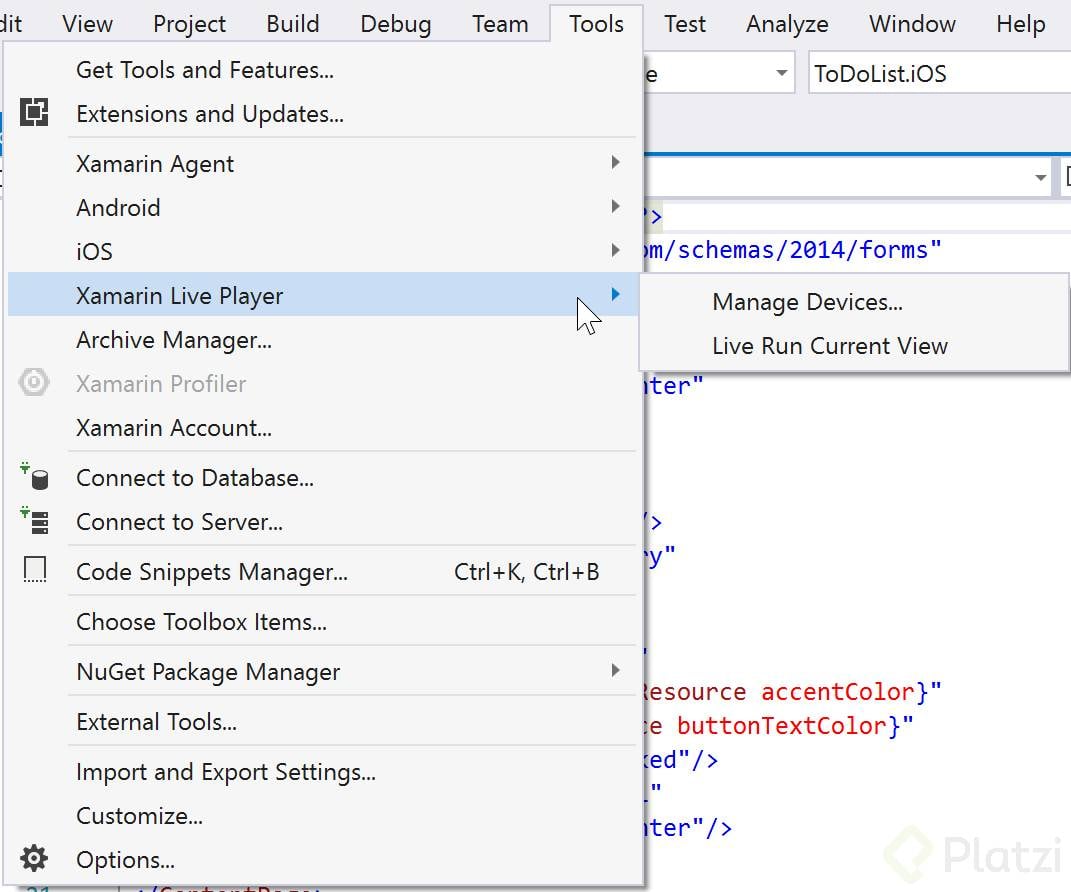Screen dimensions: 1071x892
Task: Click the Code Snippets Manager icon
Action: pos(36,568)
